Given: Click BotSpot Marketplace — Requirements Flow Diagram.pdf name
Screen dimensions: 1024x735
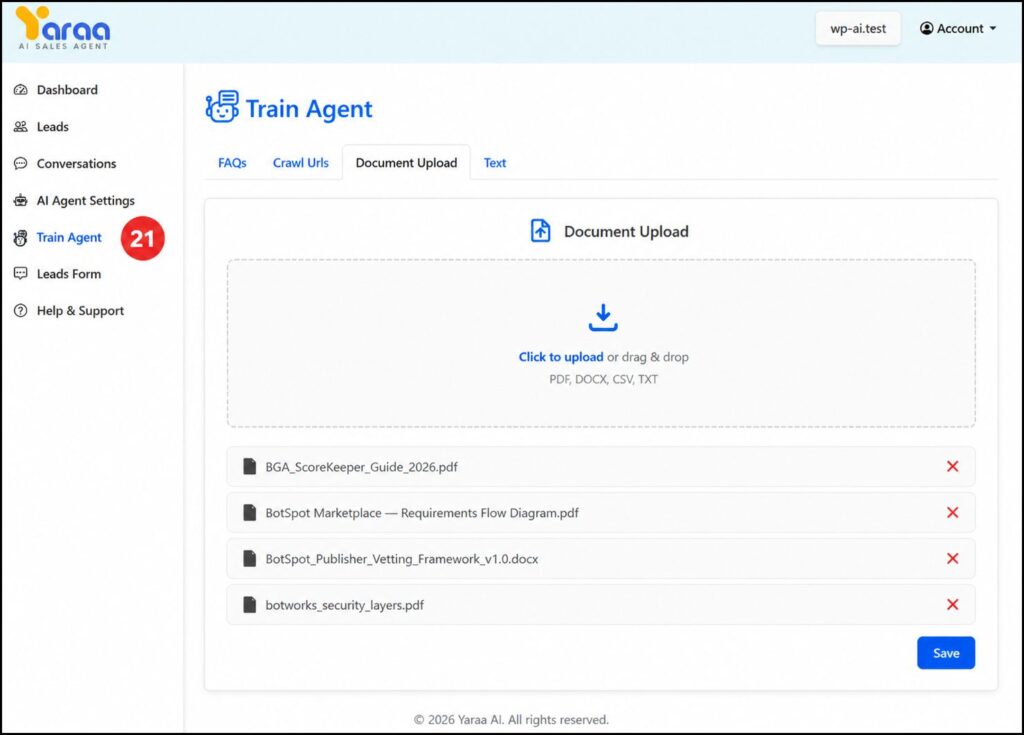Looking at the screenshot, I should (x=422, y=513).
